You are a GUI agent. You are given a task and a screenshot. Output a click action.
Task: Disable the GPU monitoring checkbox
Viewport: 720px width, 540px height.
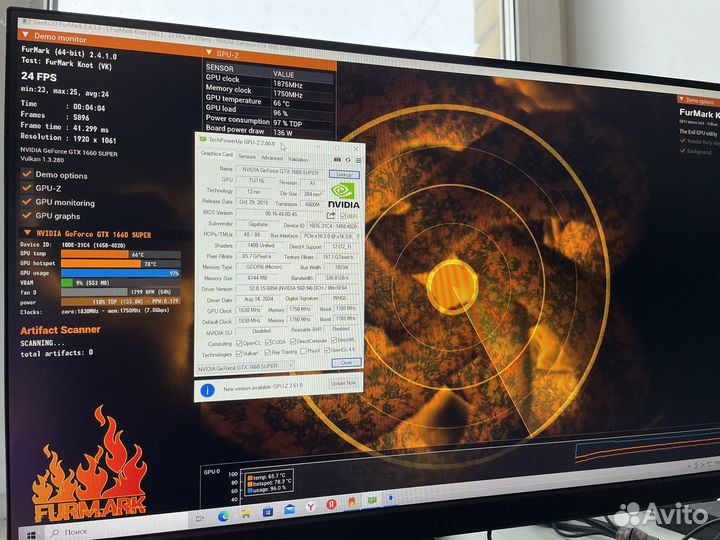pyautogui.click(x=27, y=201)
